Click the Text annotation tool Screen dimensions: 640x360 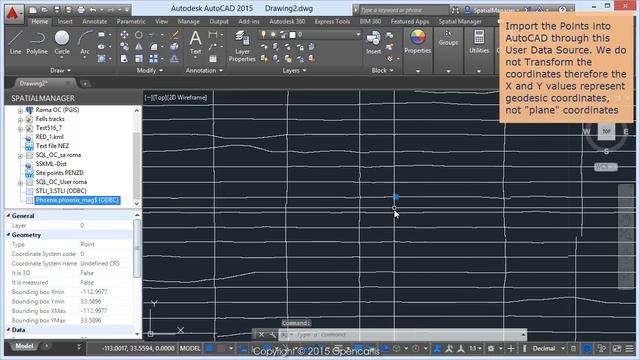196,42
